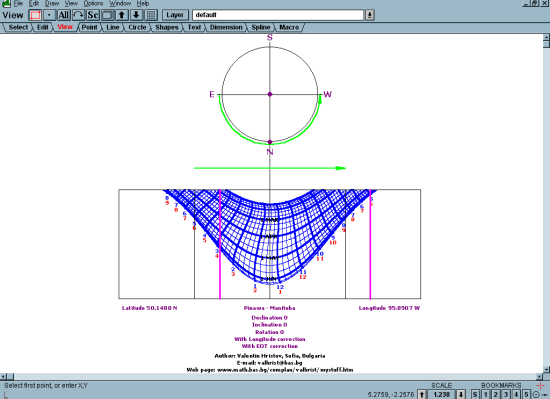Switch to the Spline tab

coord(261,27)
